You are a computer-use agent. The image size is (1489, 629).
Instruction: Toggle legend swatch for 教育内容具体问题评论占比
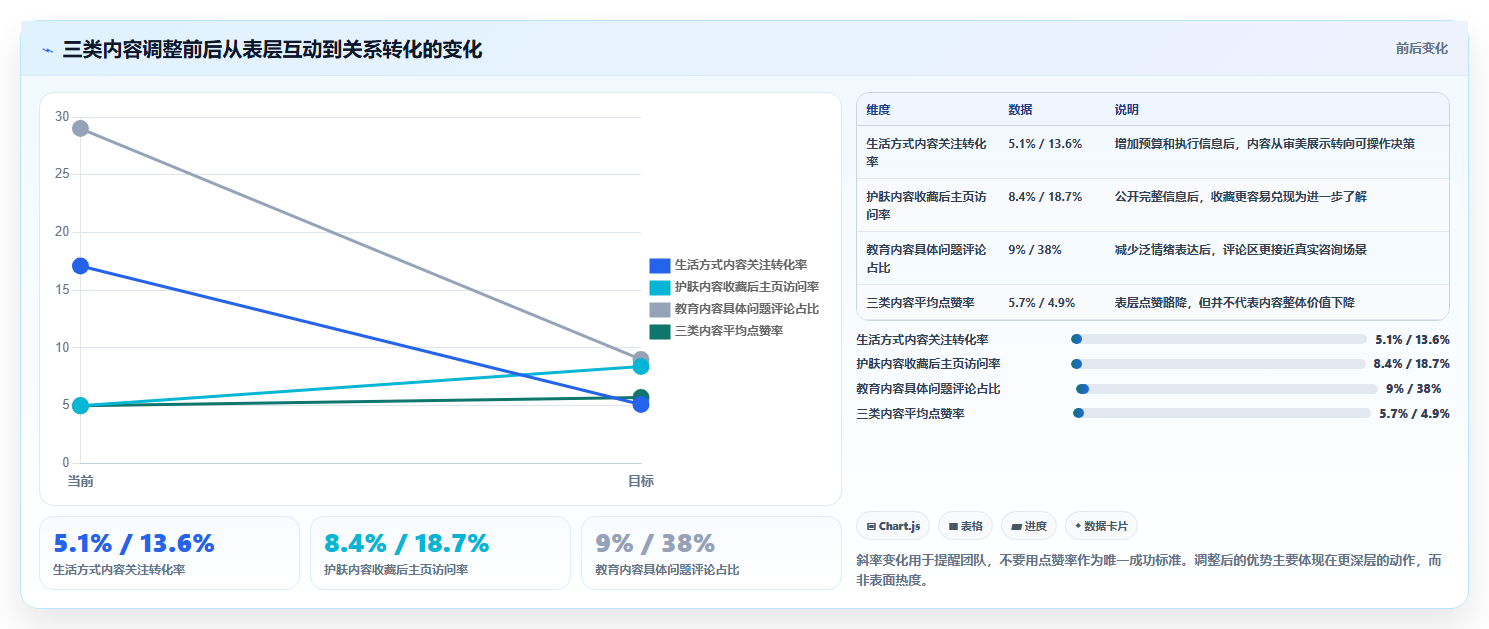tap(659, 309)
